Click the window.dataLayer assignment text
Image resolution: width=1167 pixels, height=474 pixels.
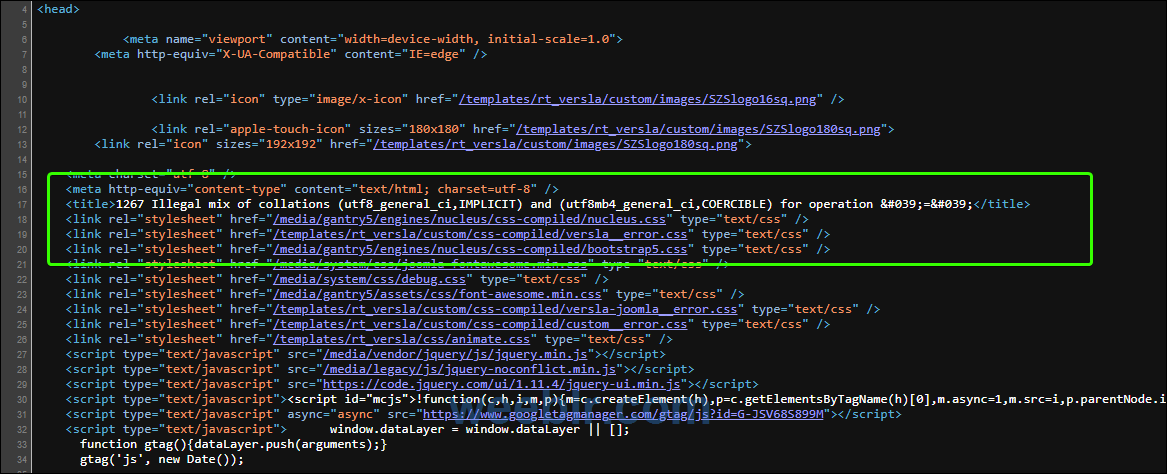(x=480, y=429)
